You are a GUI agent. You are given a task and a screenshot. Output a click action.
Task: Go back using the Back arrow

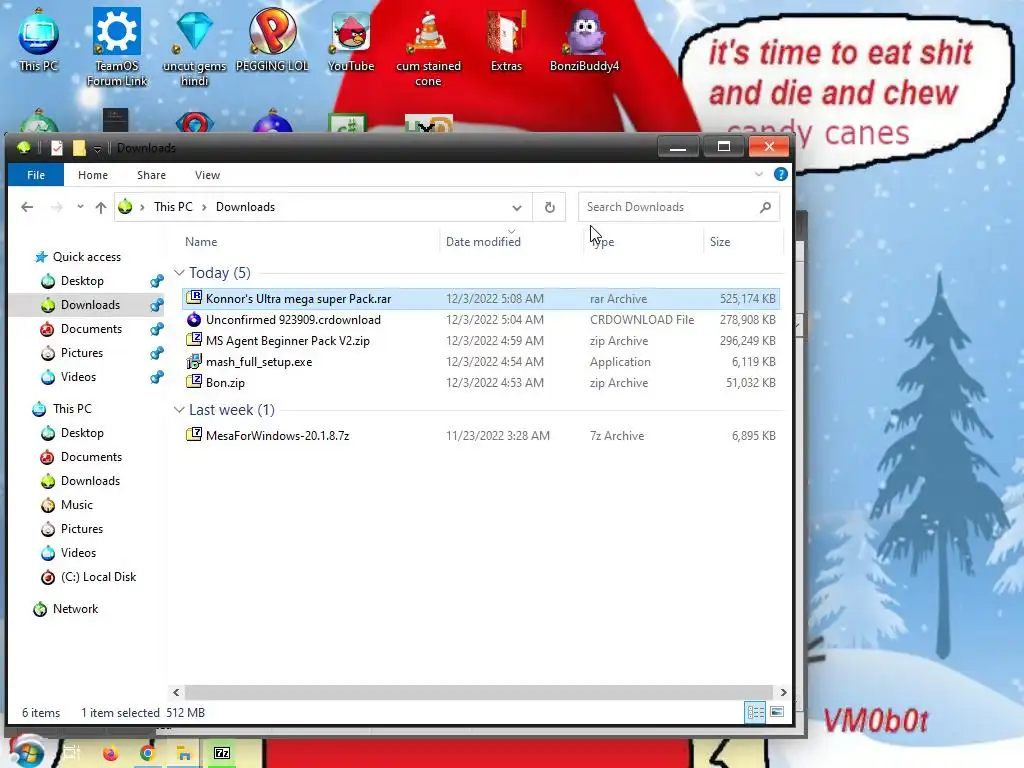27,207
